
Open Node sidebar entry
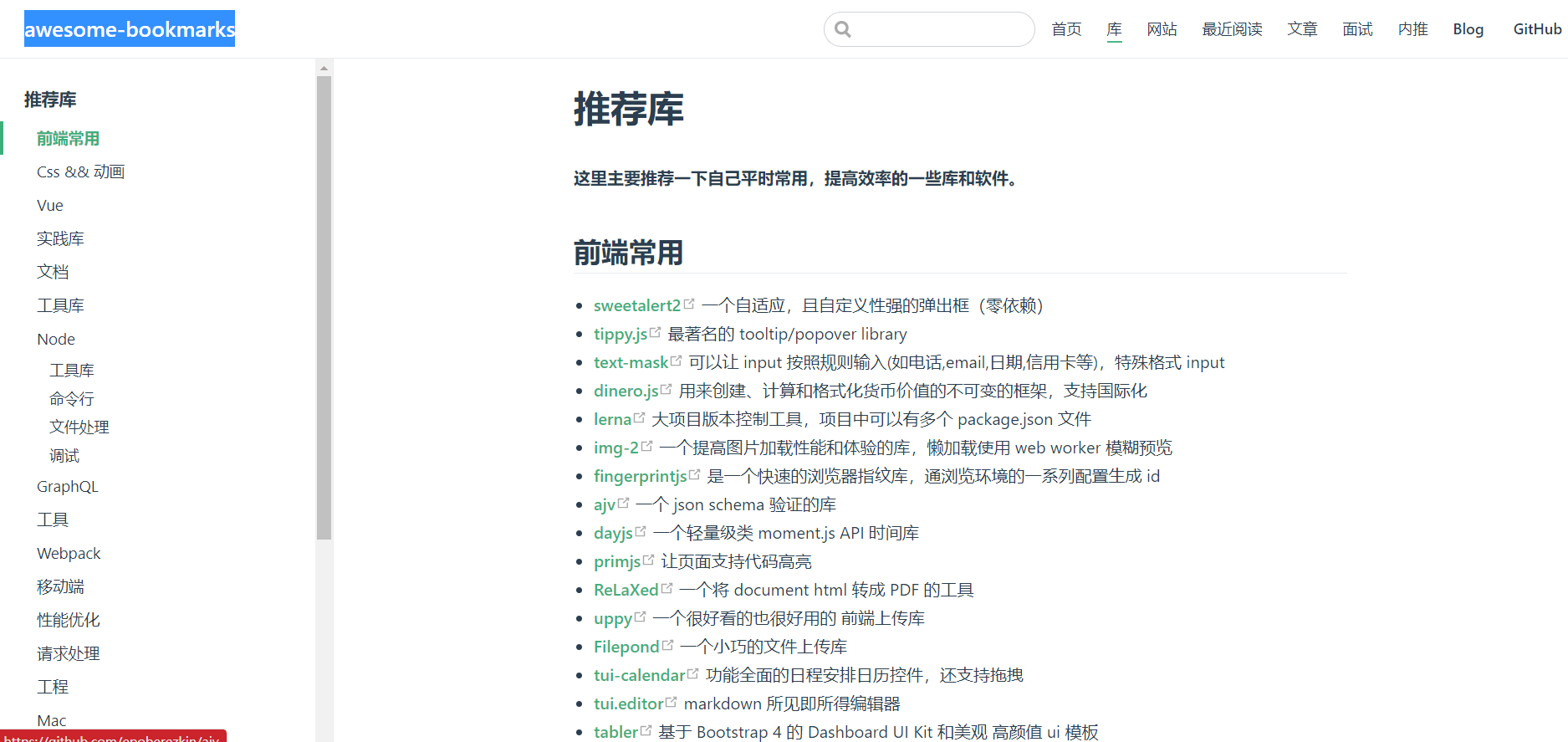(x=56, y=339)
